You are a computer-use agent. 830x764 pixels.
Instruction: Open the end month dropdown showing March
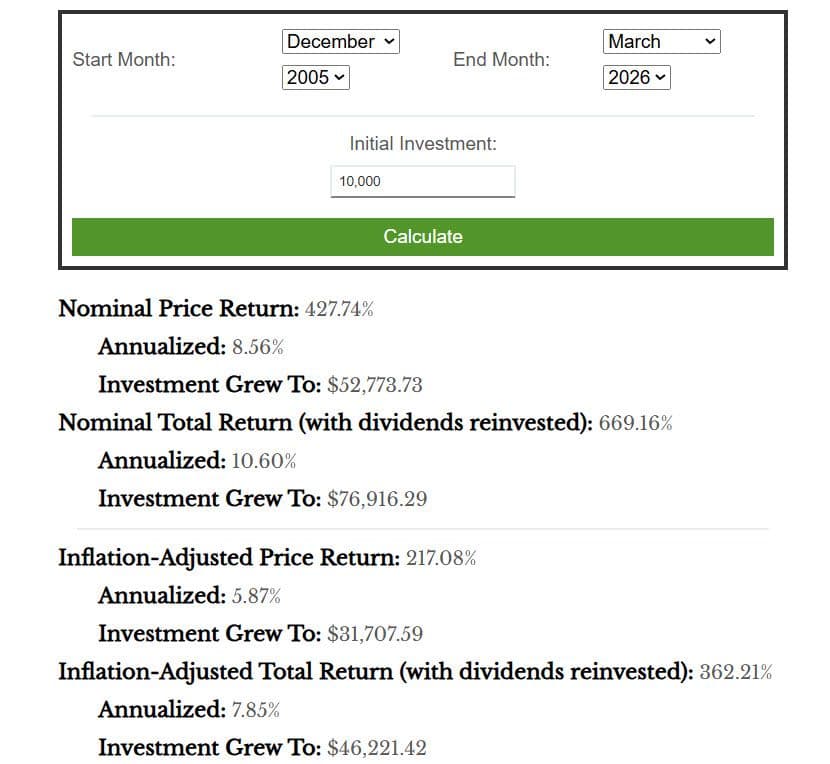[x=661, y=41]
